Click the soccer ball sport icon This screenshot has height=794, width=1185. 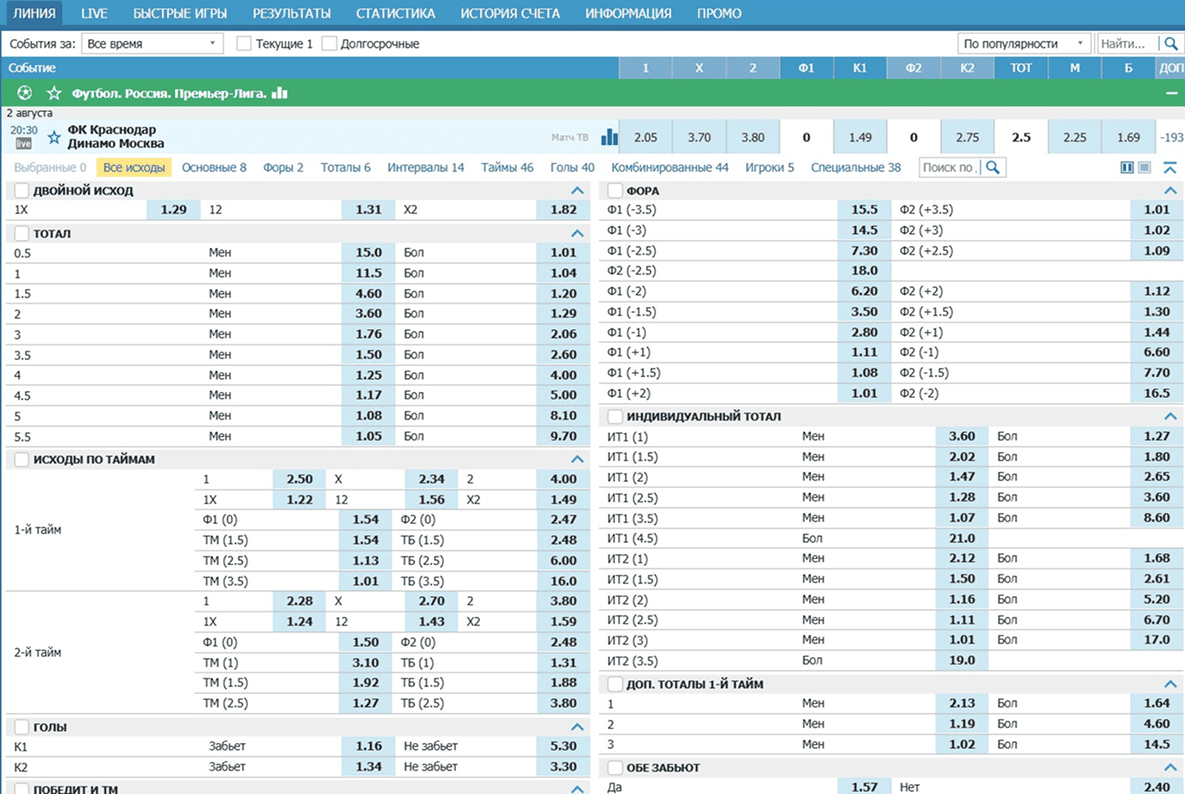(24, 93)
